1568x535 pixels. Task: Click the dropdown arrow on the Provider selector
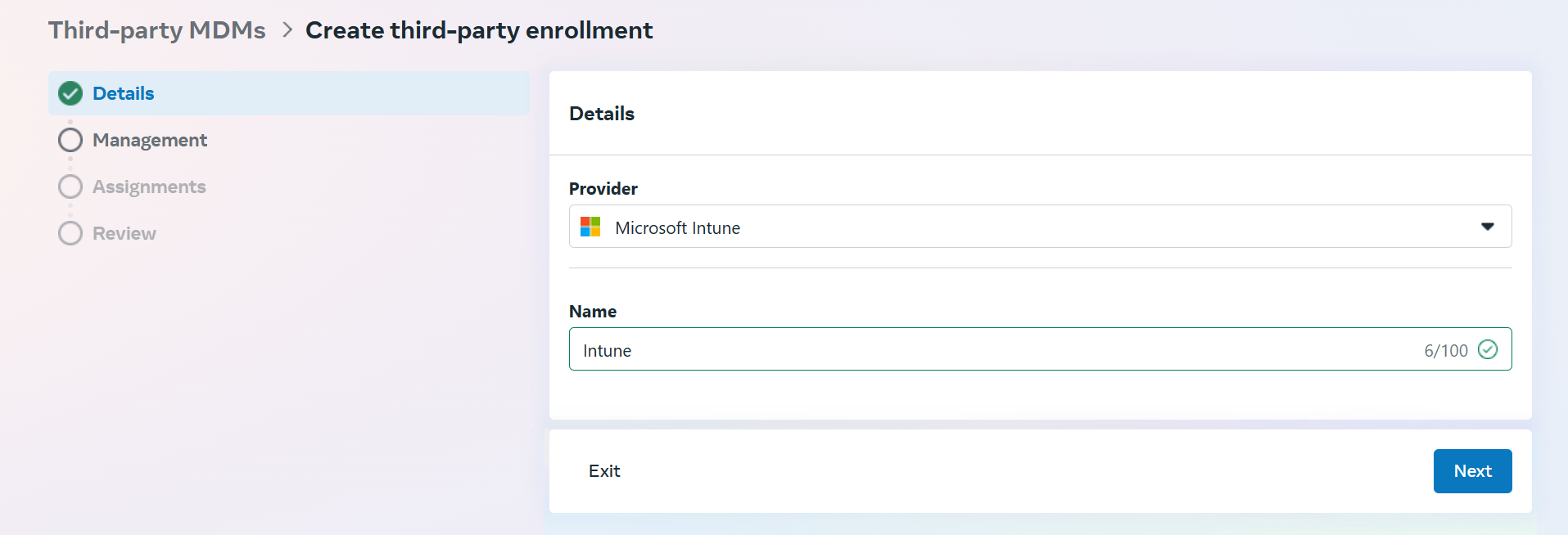click(1486, 227)
